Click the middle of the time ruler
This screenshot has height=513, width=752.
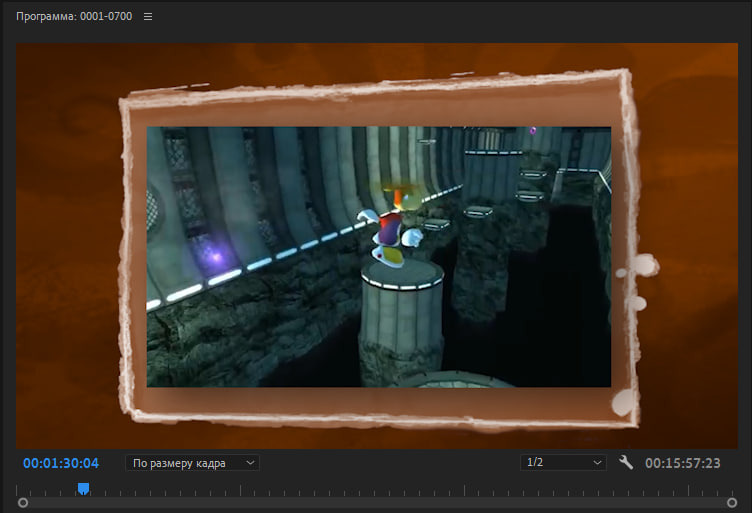coord(376,490)
